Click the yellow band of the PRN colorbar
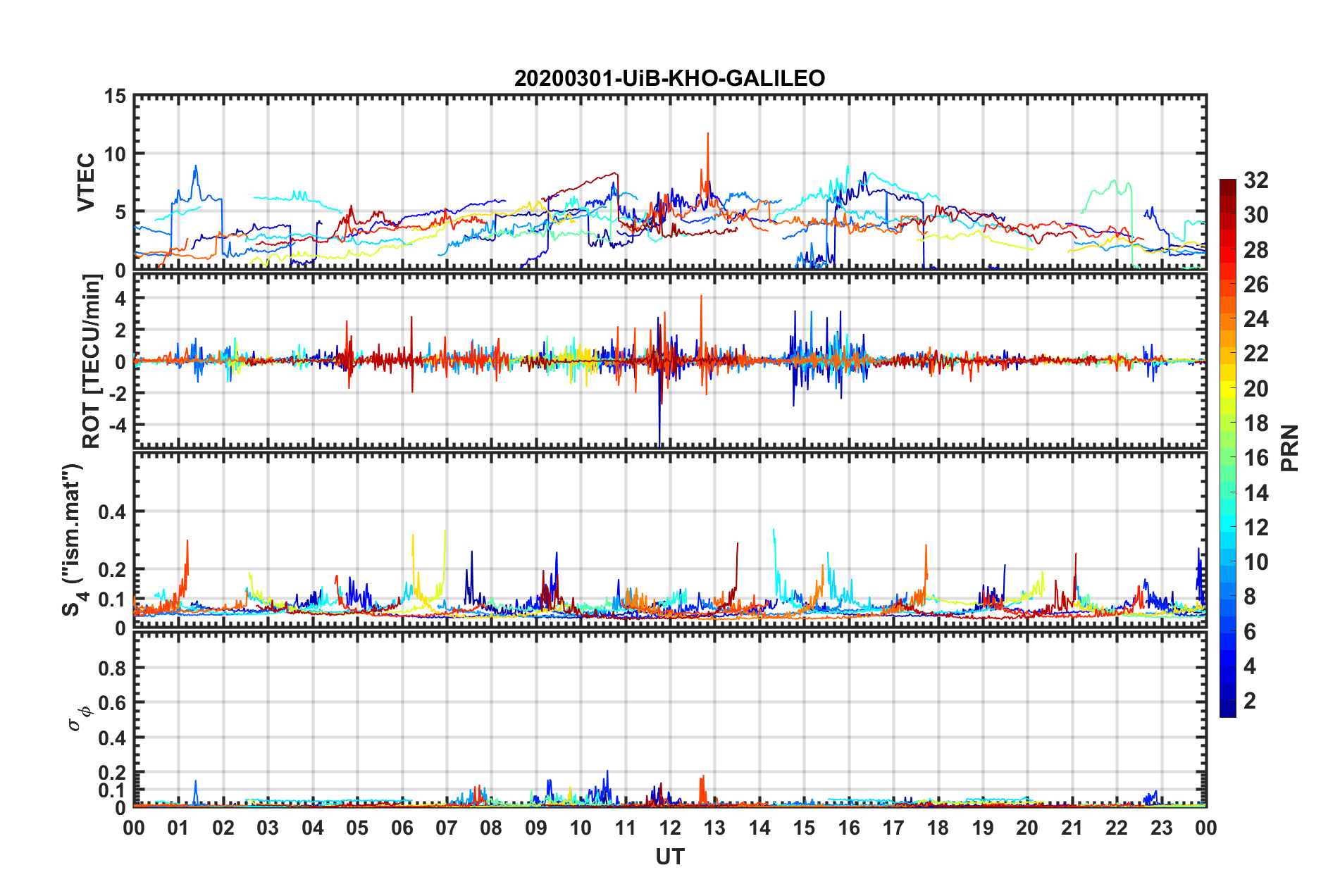 coord(1228,389)
